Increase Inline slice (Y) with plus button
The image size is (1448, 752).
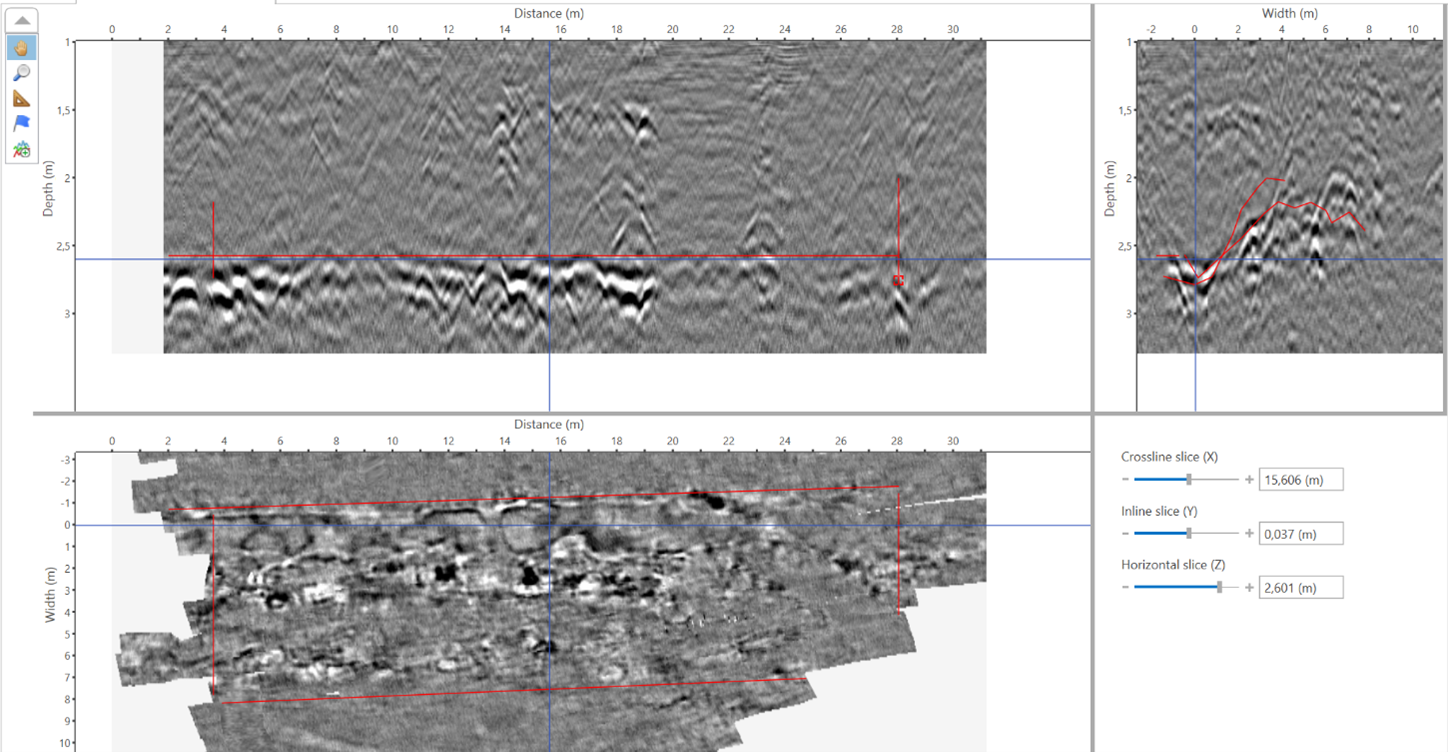click(x=1249, y=534)
